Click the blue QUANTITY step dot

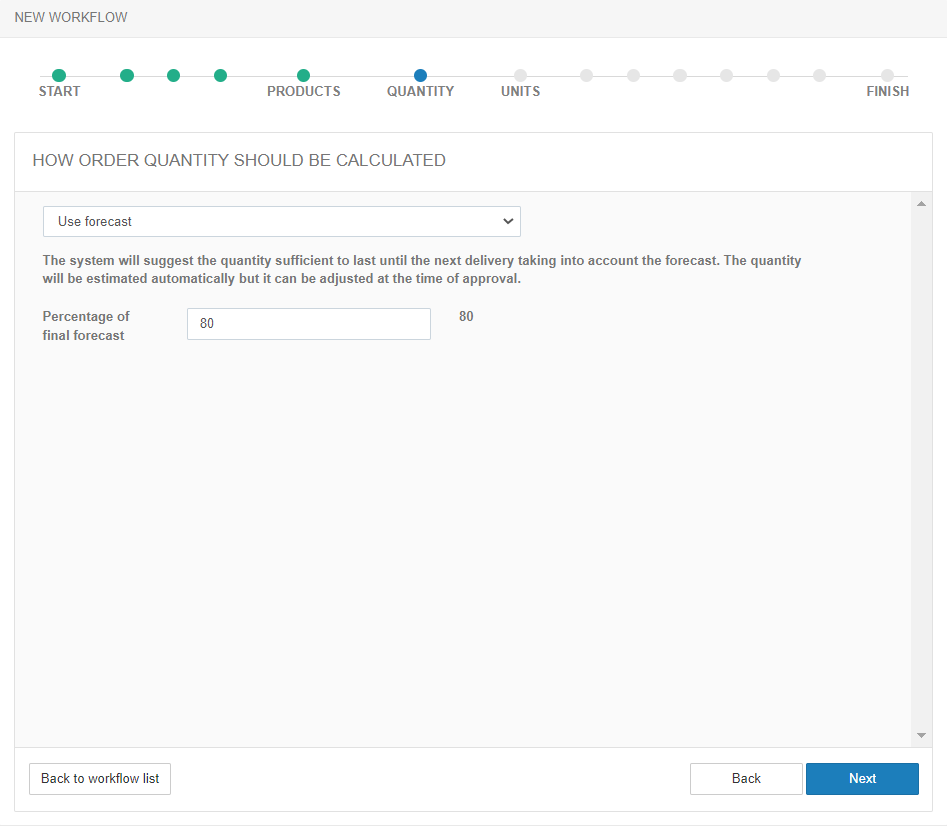[420, 76]
